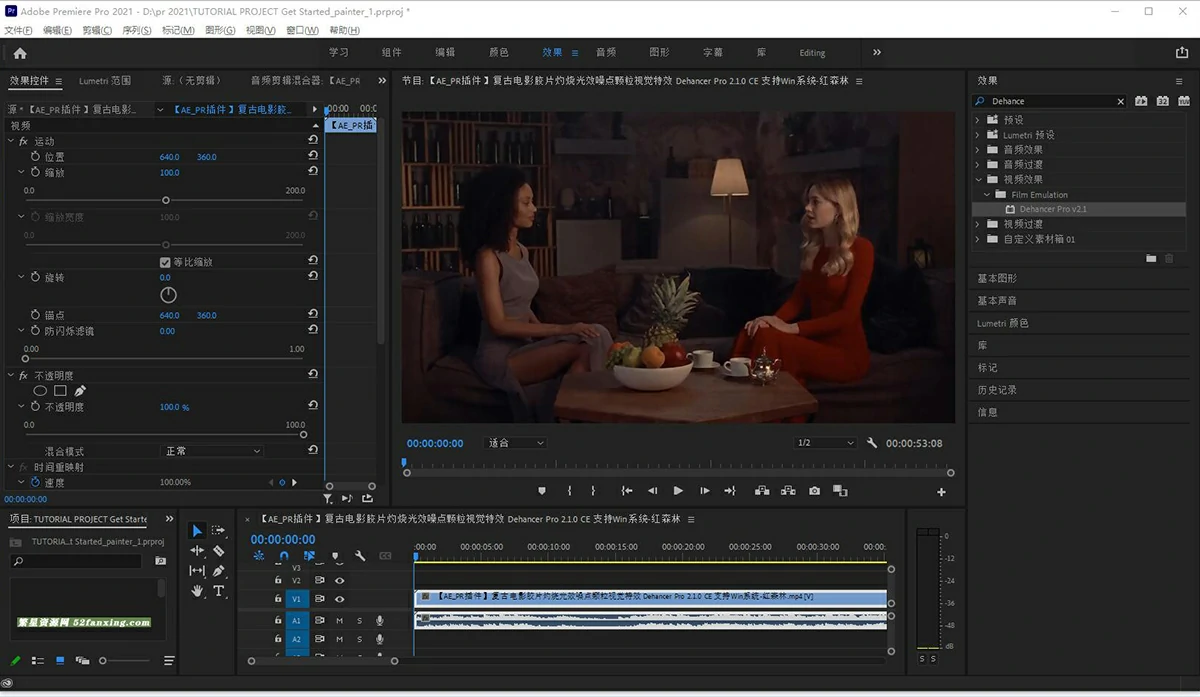The width and height of the screenshot is (1200, 697).
Task: Click the Comparison View button
Action: tap(840, 491)
